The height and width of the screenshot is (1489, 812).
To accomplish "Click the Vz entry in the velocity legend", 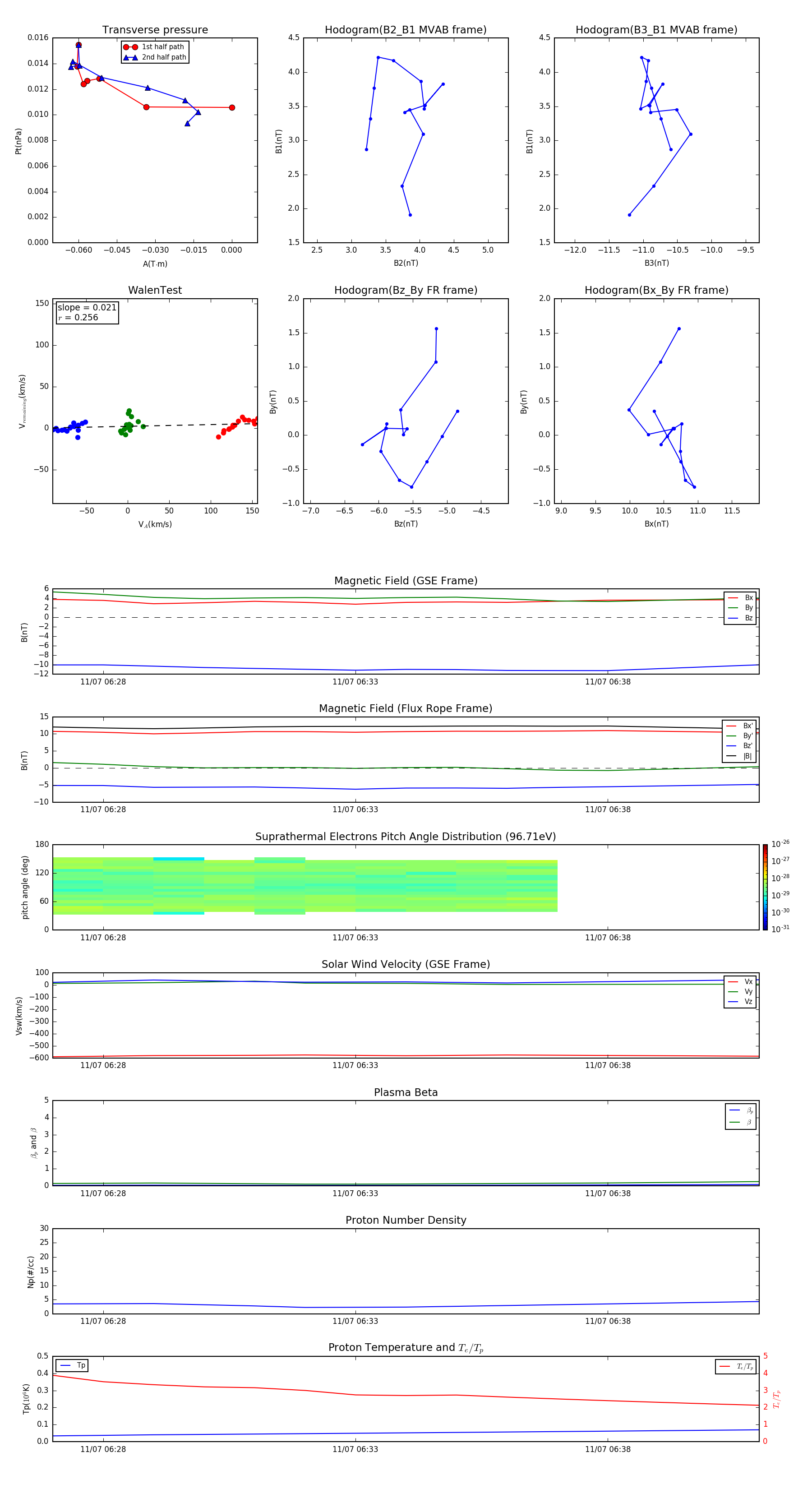I will (741, 1001).
